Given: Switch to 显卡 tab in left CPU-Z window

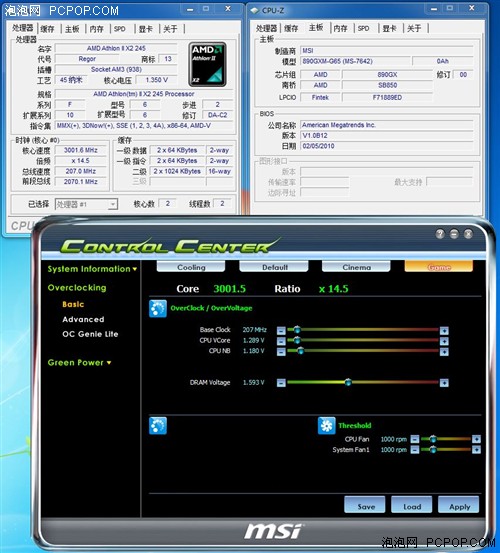Looking at the screenshot, I should (145, 29).
